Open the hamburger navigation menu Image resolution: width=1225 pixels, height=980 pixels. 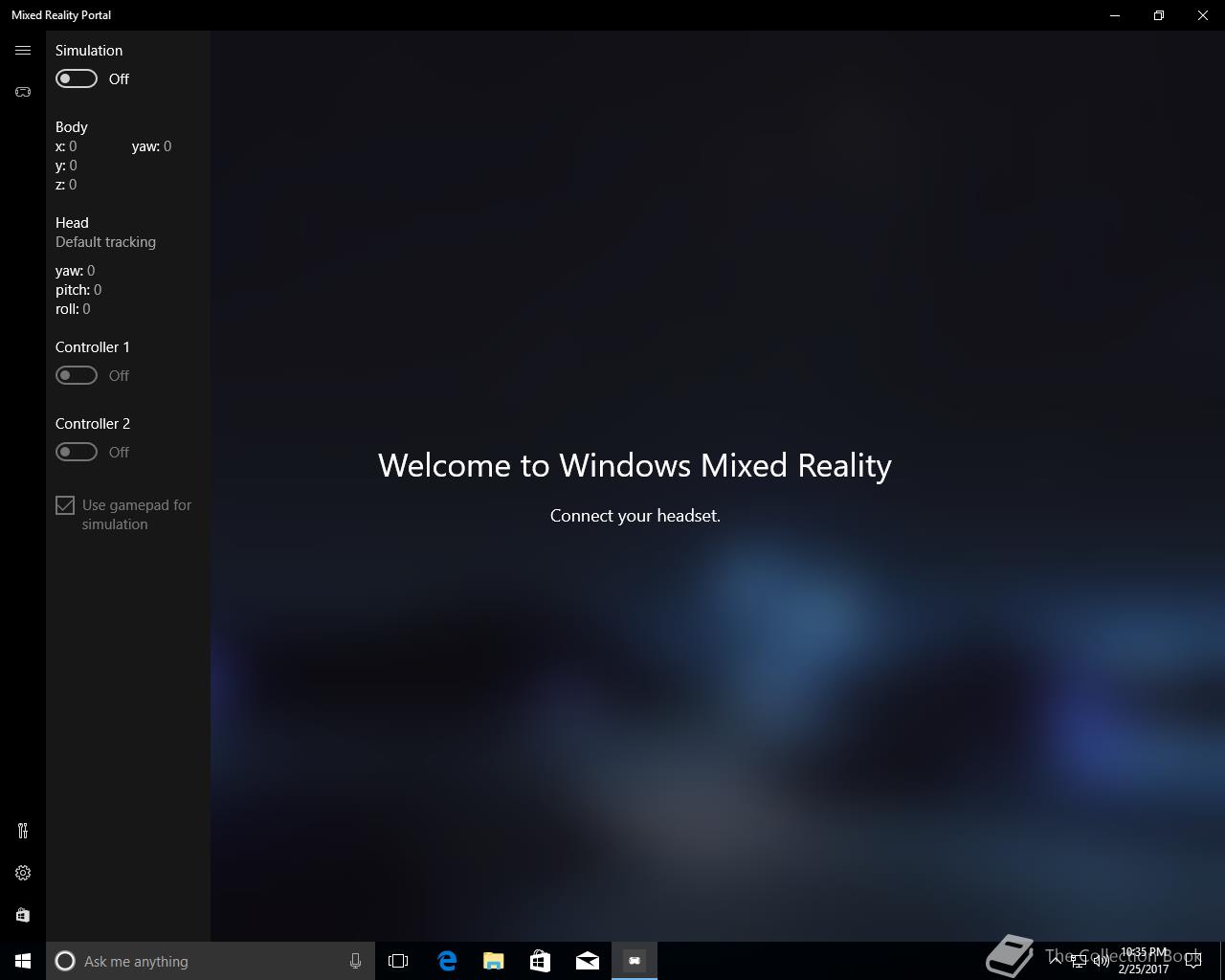click(23, 51)
